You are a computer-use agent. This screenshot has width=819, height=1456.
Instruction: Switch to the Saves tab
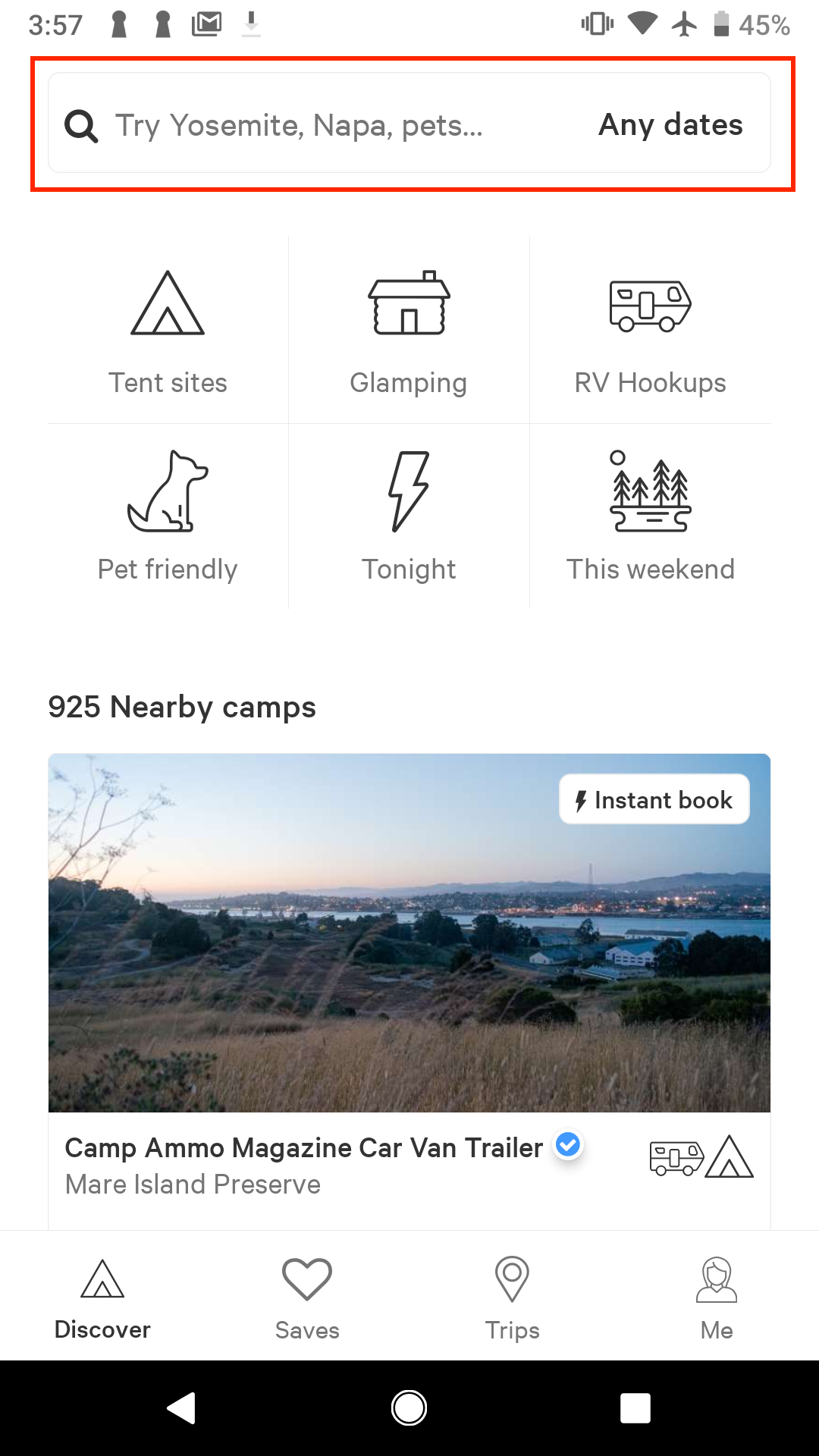coord(307,1298)
